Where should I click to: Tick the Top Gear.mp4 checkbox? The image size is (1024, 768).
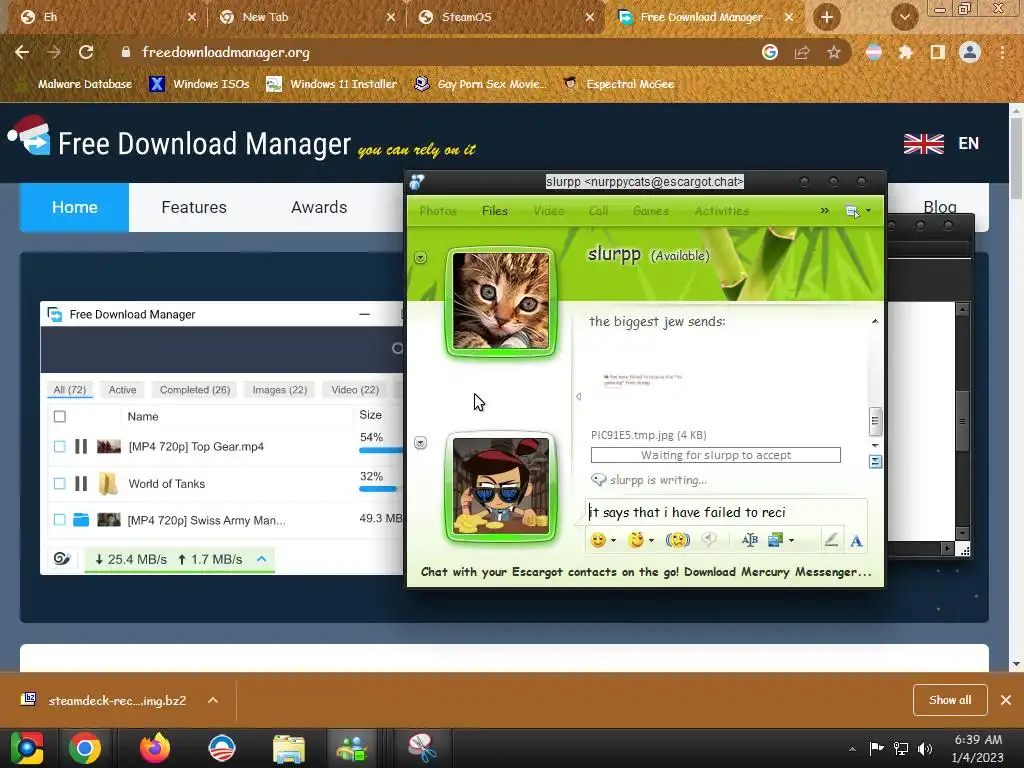click(x=59, y=447)
